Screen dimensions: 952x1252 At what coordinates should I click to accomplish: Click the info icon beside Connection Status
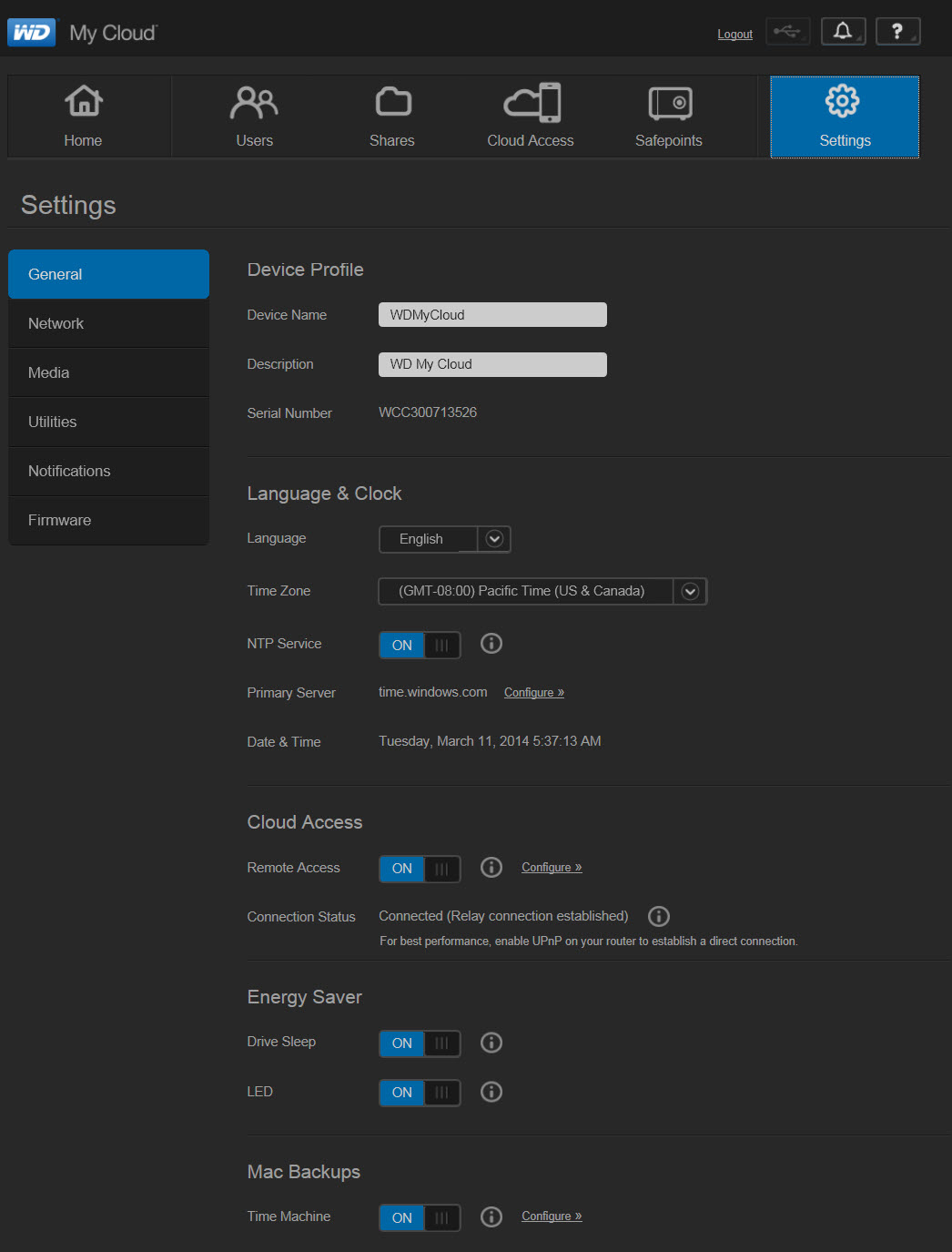[x=659, y=916]
